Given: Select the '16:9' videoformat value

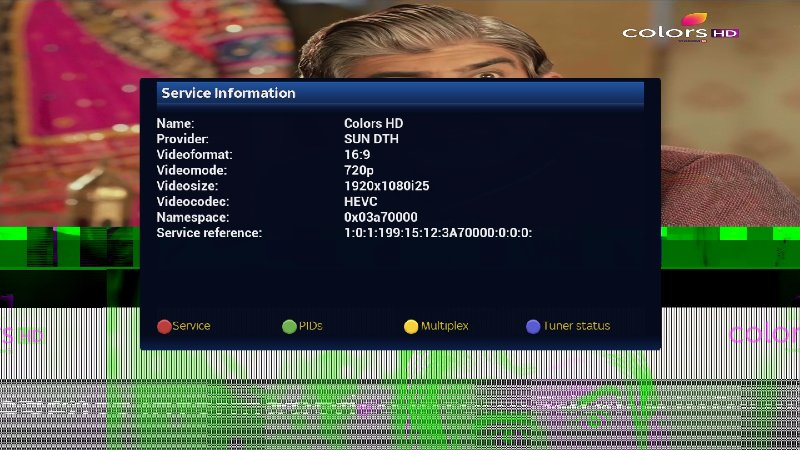Looking at the screenshot, I should click(357, 155).
